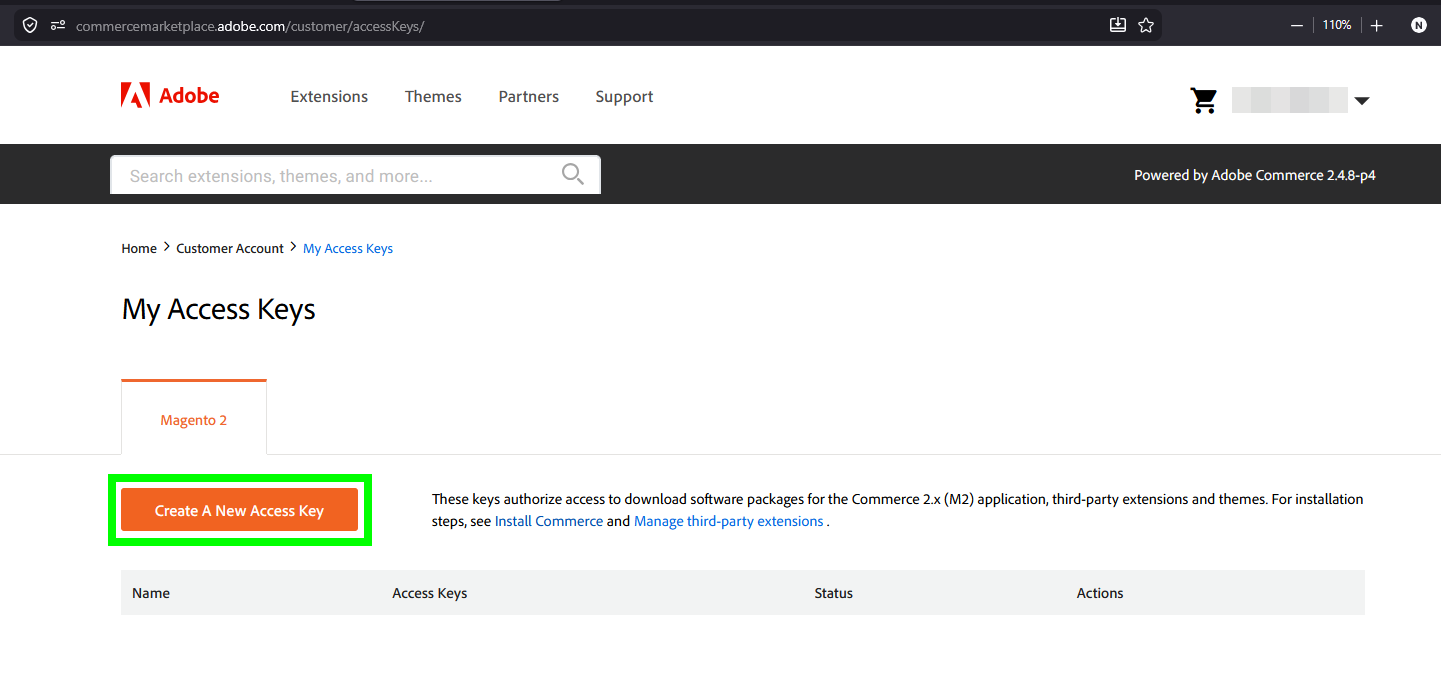This screenshot has width=1441, height=678.
Task: Click the Adobe logo
Action: 170,96
